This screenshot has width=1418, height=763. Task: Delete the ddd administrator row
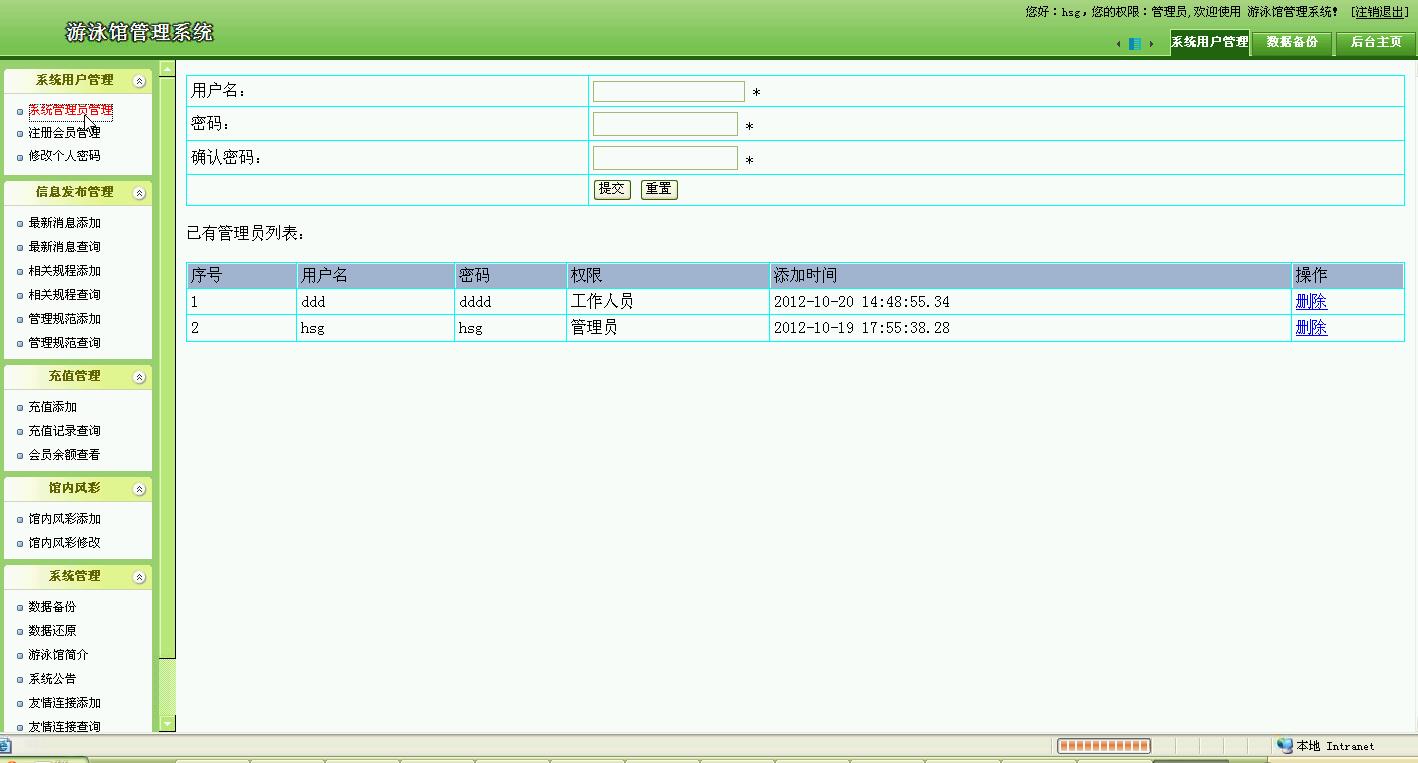tap(1311, 301)
